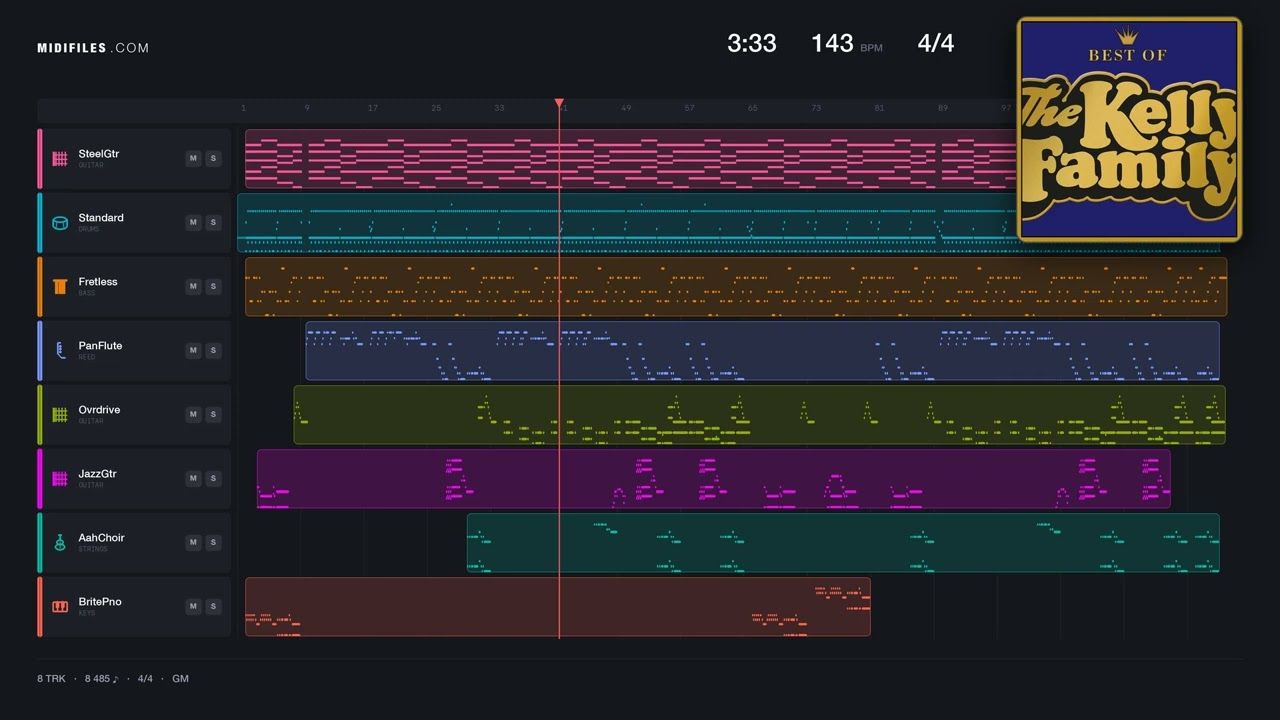Jump to bar 9 on the ruler
The width and height of the screenshot is (1280, 720).
307,108
